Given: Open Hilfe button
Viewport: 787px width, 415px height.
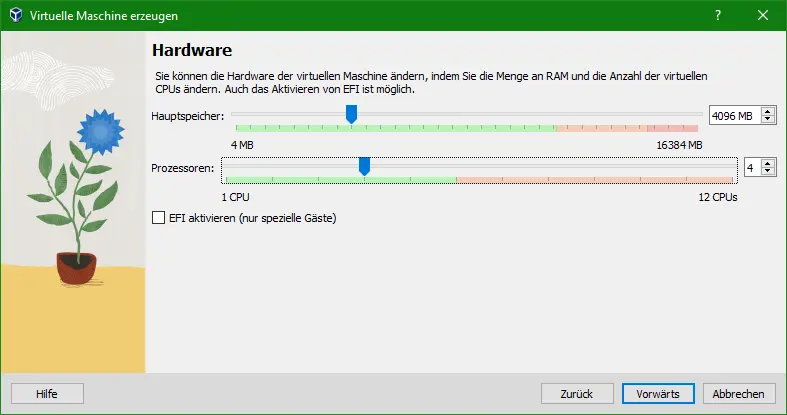Looking at the screenshot, I should point(47,394).
